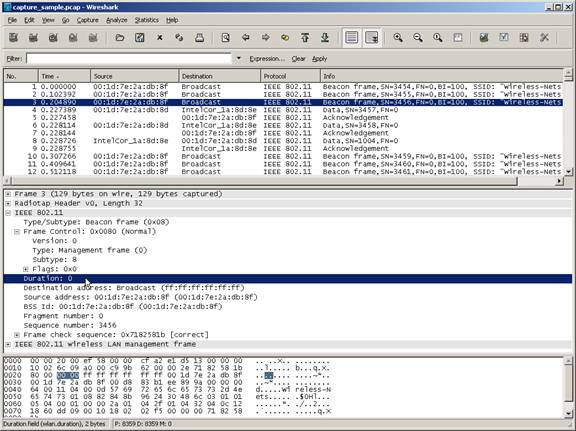This screenshot has width=576, height=431.
Task: Expand the Frame check sequence node
Action: click(x=17, y=335)
